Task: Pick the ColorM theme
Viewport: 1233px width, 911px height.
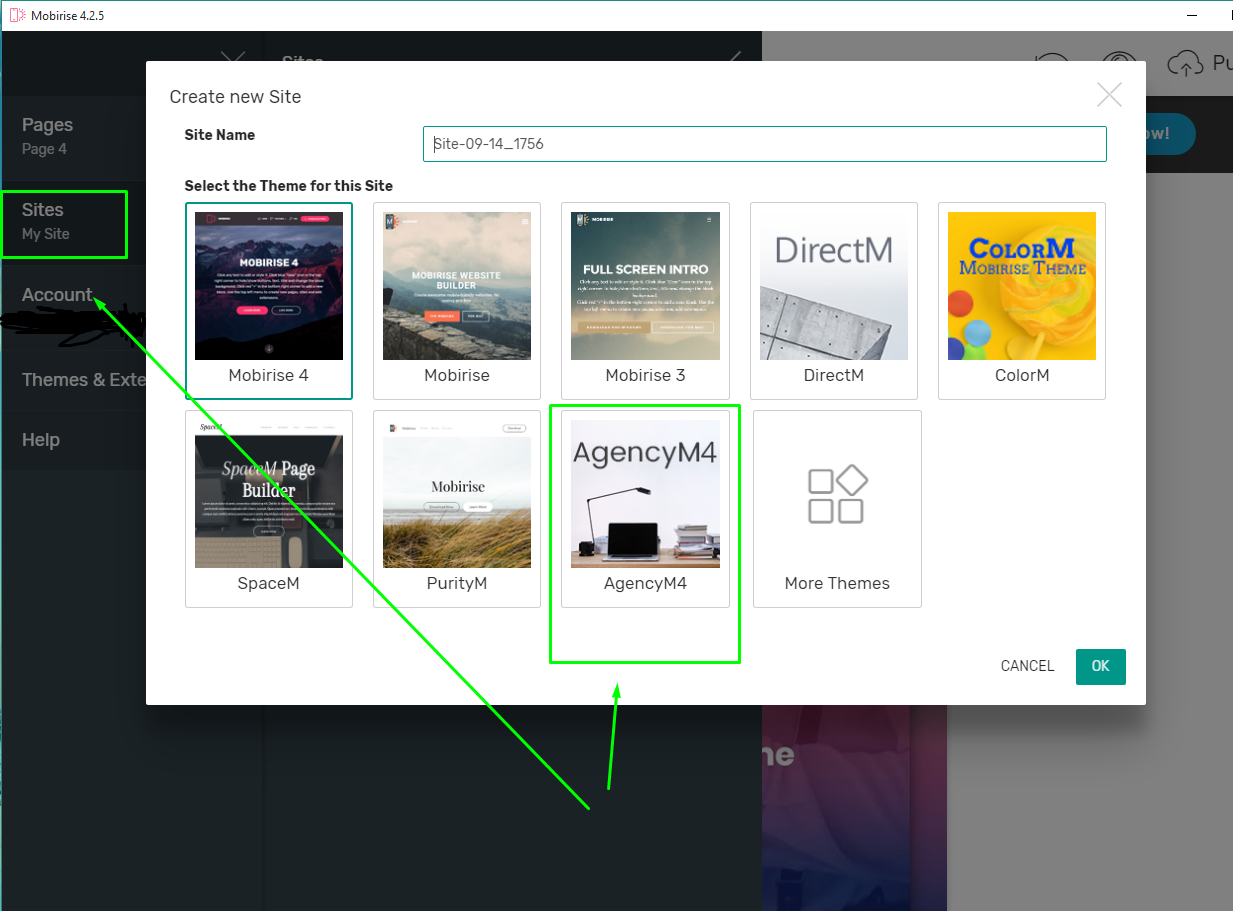Action: 1021,285
